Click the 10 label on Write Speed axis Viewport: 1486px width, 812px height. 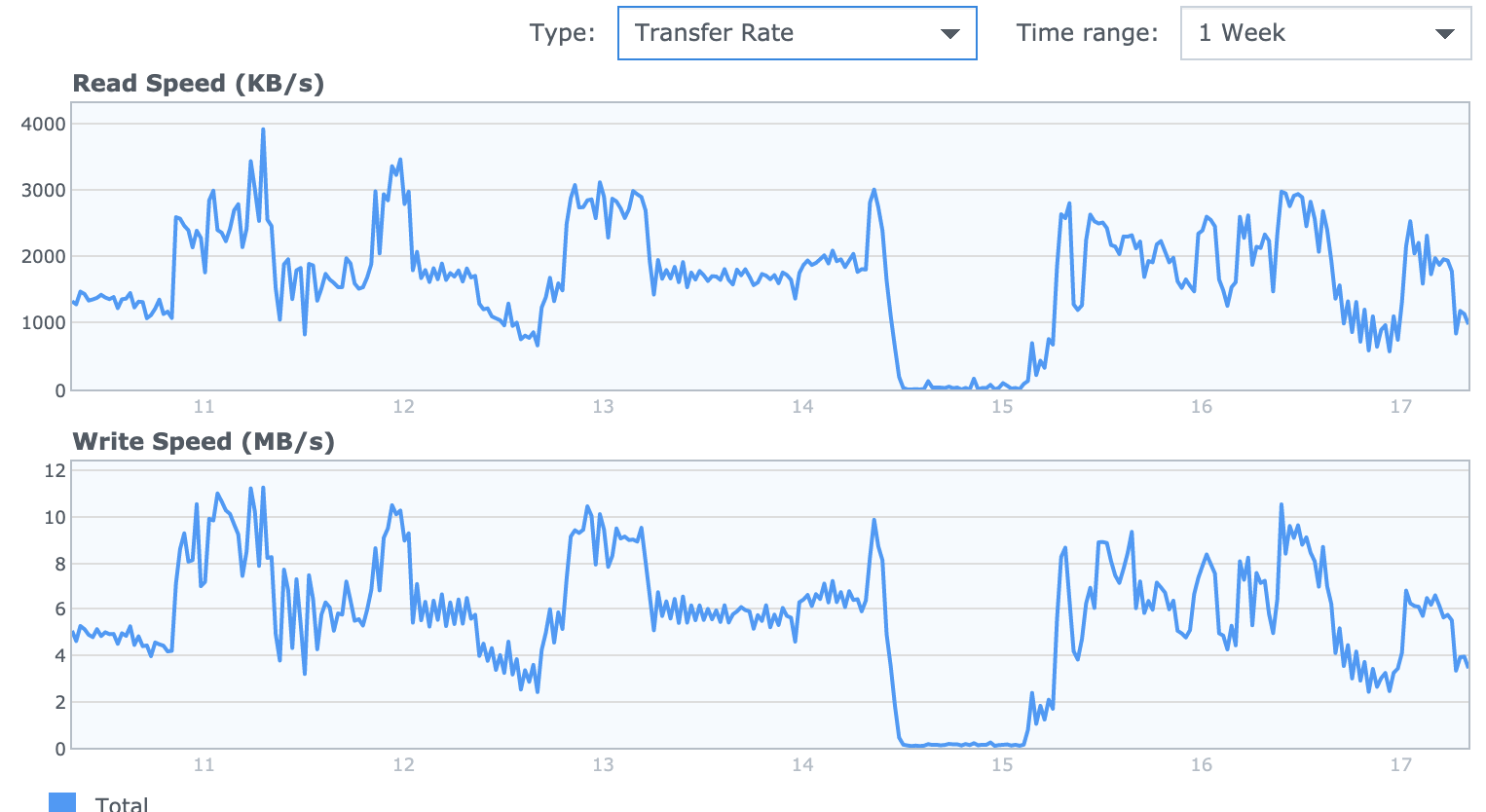pyautogui.click(x=55, y=517)
